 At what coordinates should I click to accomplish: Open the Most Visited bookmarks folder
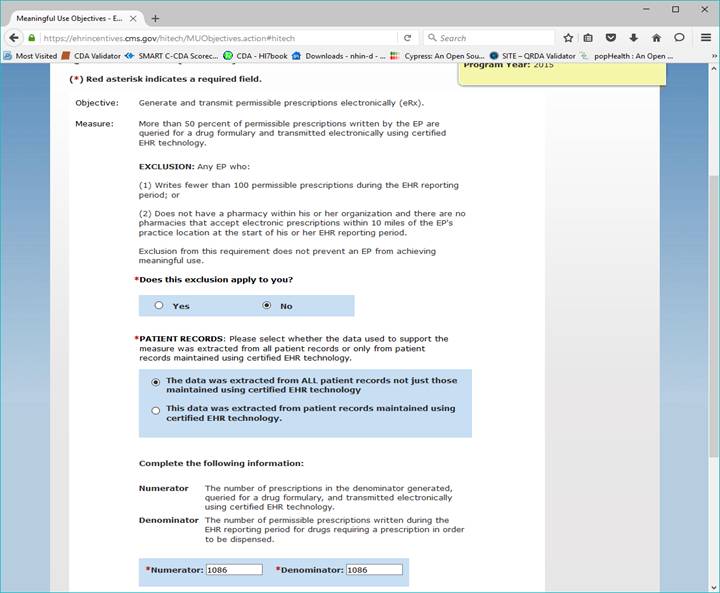click(x=30, y=56)
